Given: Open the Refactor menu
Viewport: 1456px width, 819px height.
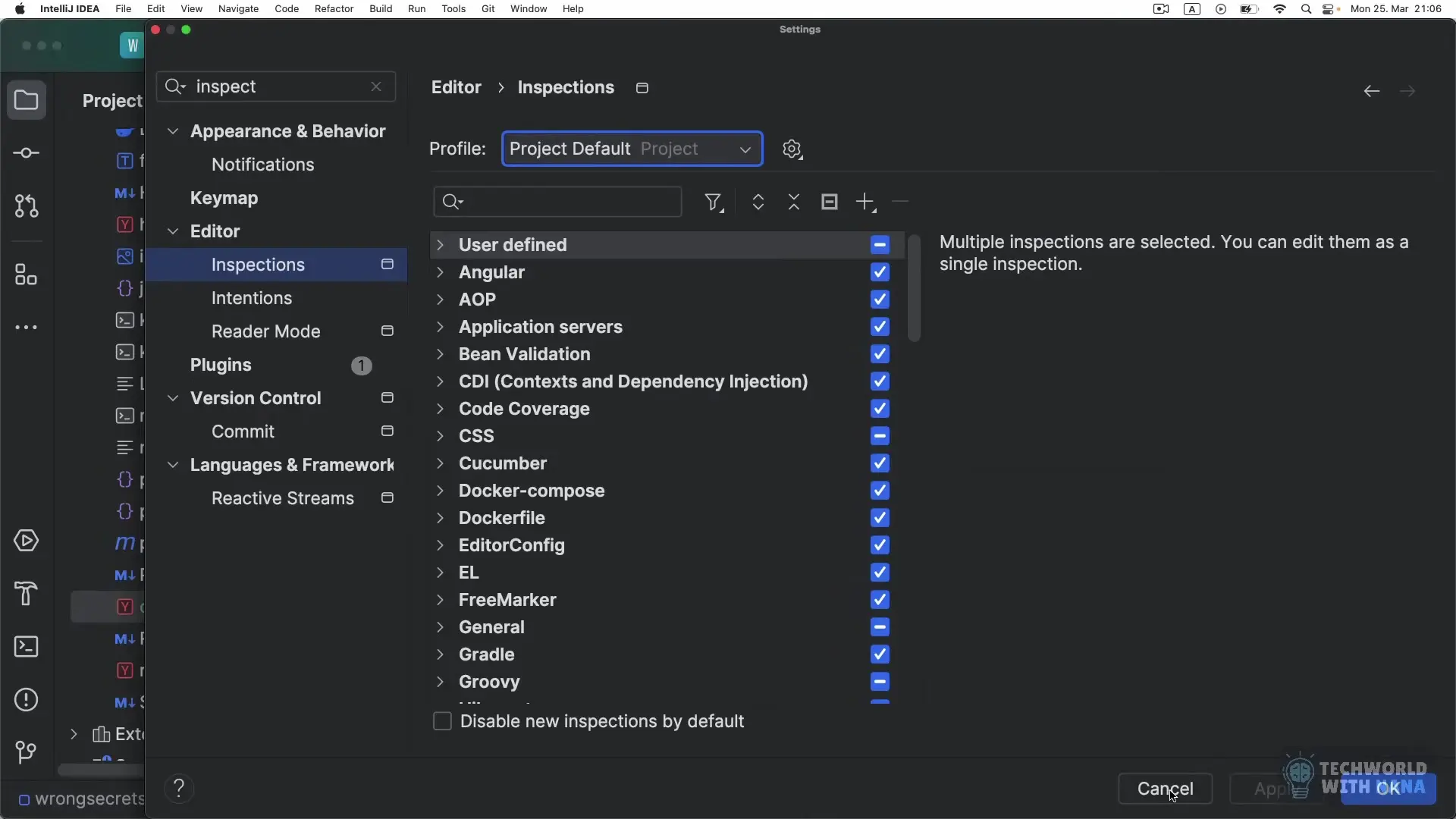Looking at the screenshot, I should tap(334, 9).
